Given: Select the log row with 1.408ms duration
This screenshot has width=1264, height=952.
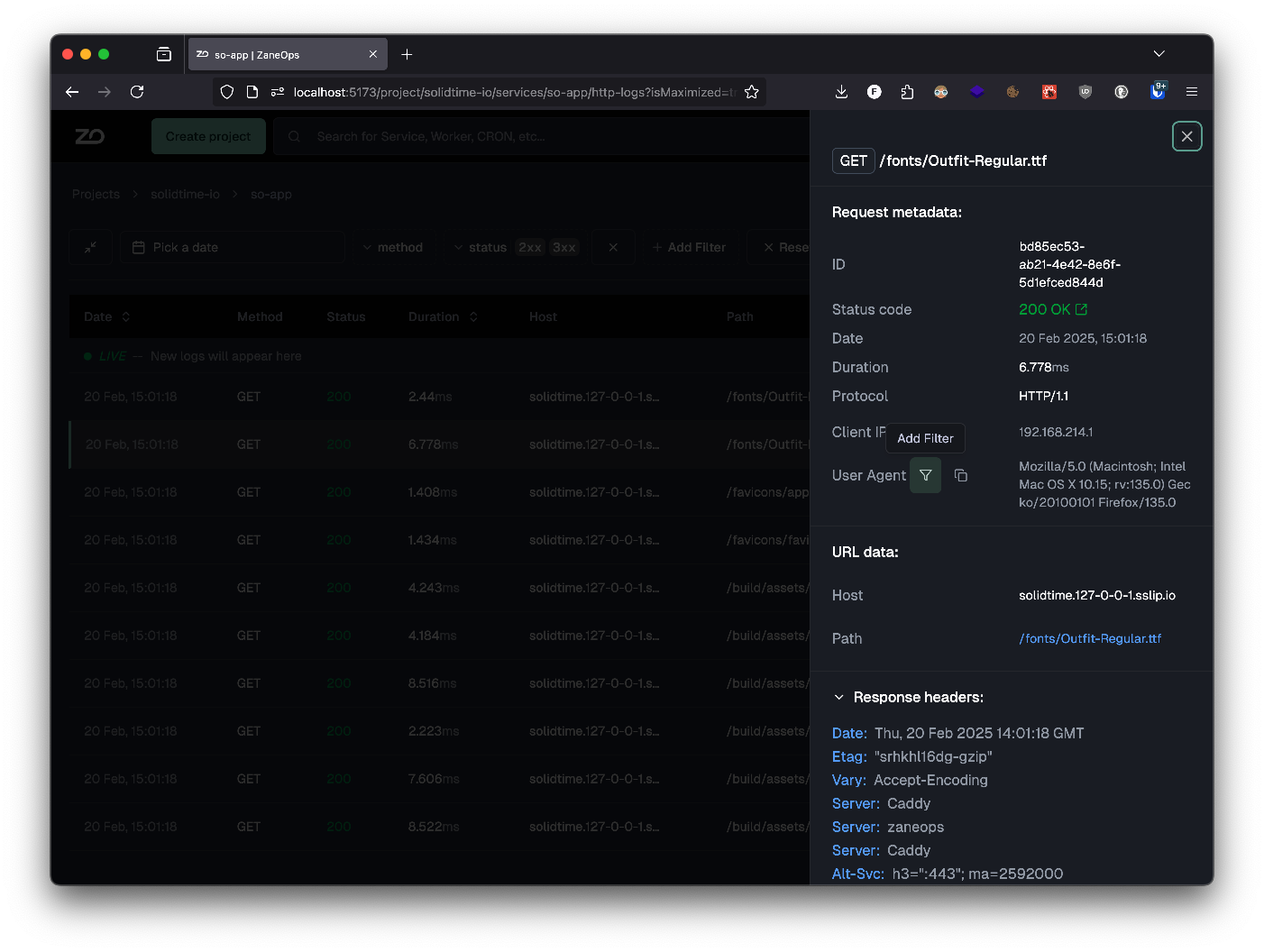Looking at the screenshot, I should 439,492.
